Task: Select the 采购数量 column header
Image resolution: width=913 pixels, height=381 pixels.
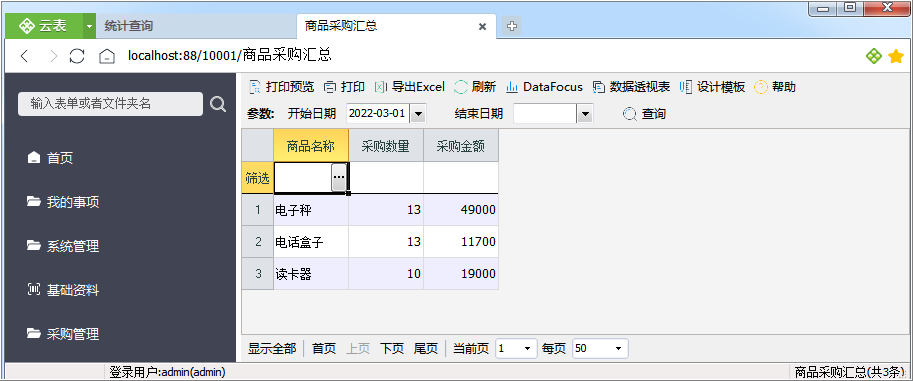Action: click(x=386, y=146)
